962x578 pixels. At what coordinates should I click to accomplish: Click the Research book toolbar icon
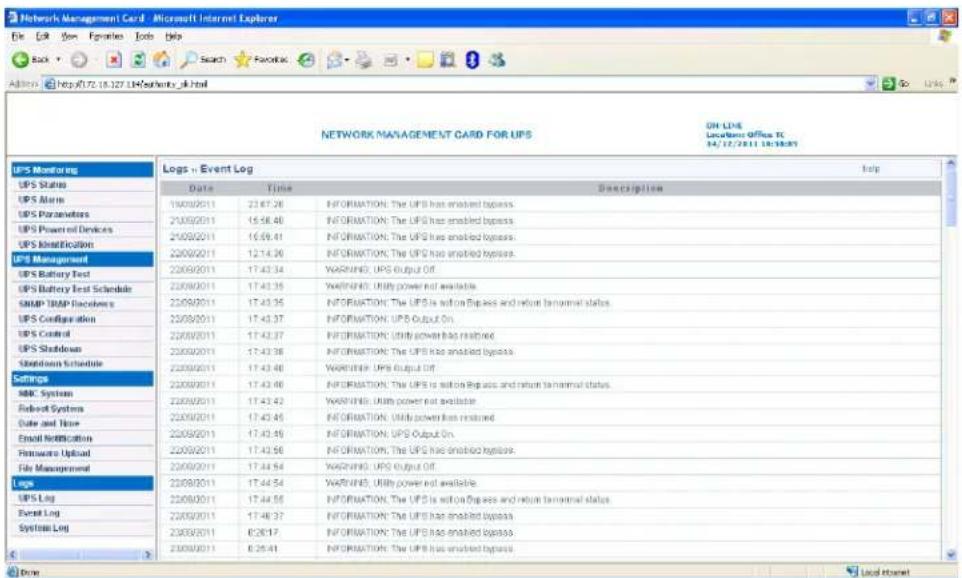[448, 60]
